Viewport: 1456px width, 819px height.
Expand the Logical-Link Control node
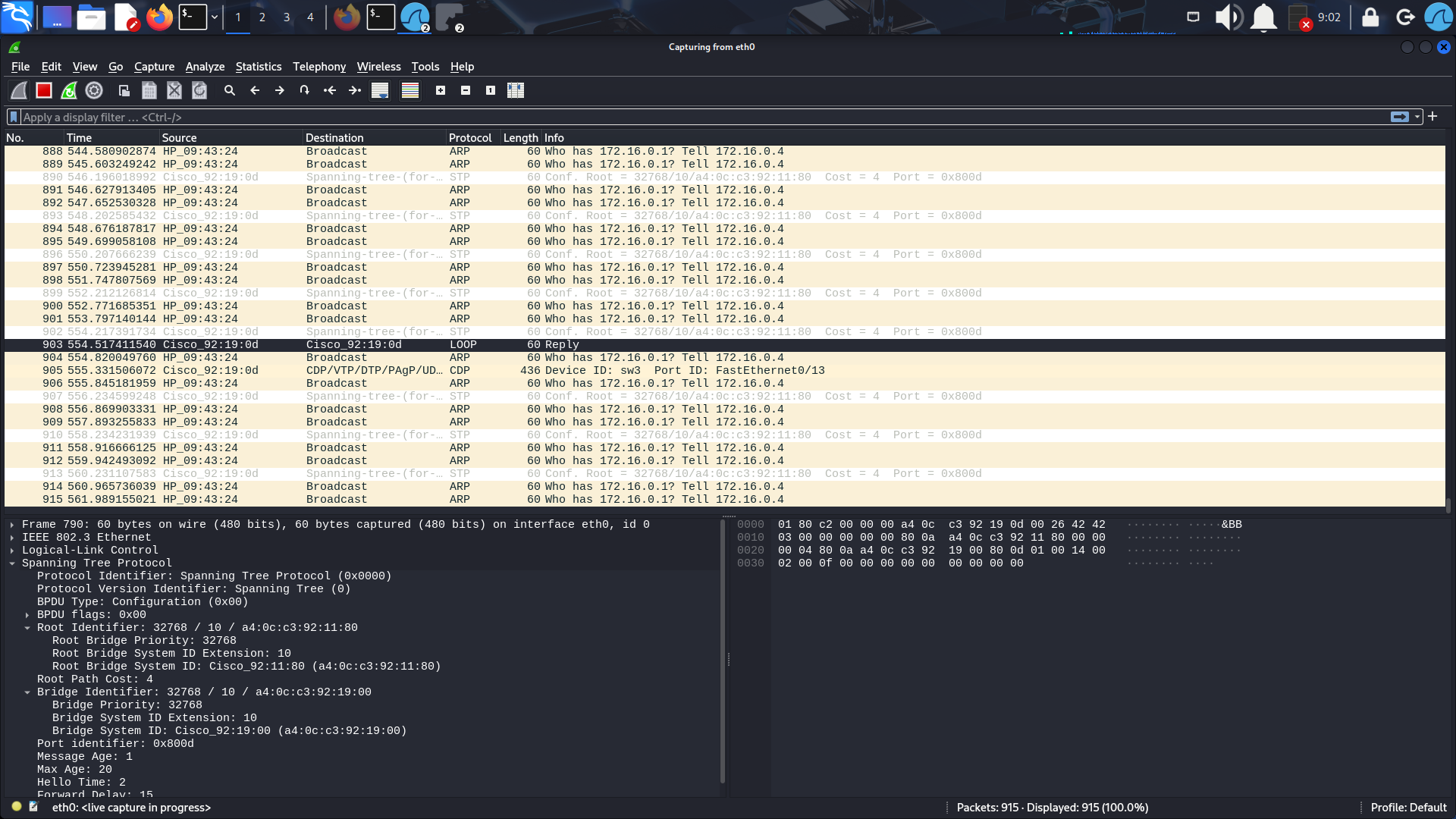click(x=12, y=551)
